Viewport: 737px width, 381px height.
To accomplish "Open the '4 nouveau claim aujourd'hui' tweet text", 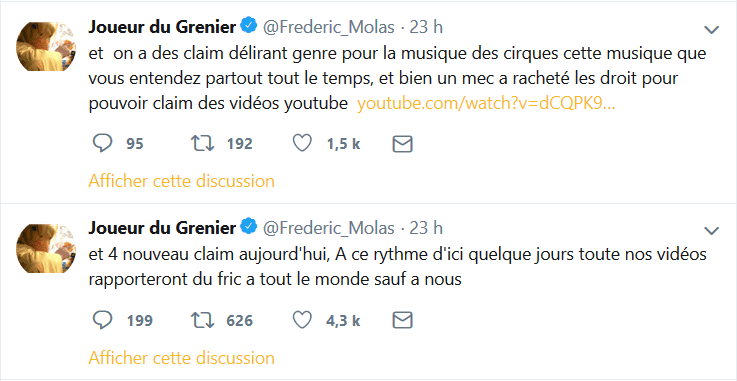I will pyautogui.click(x=397, y=267).
